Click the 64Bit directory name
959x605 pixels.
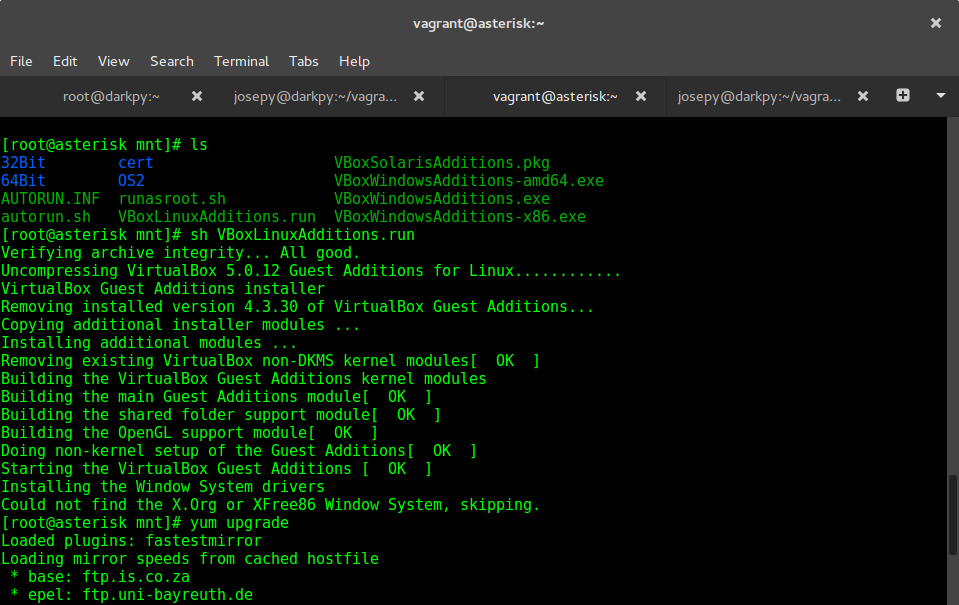point(23,180)
